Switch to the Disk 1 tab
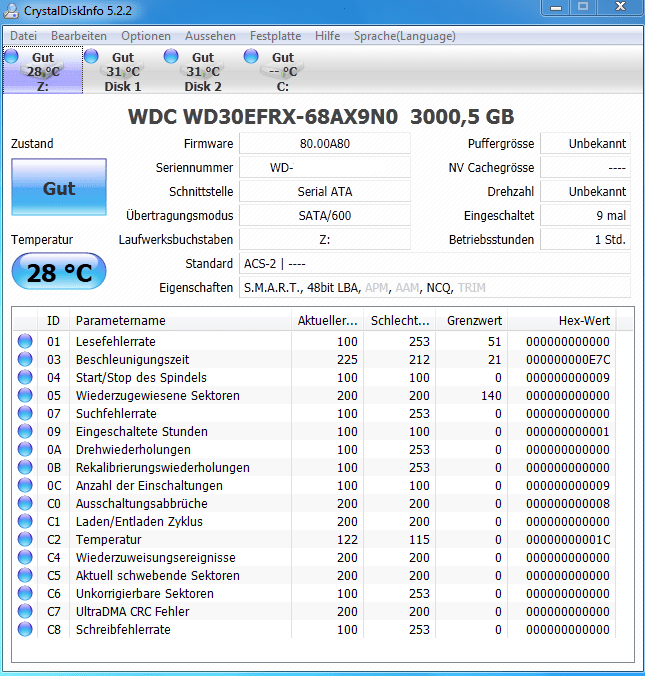The height and width of the screenshot is (676, 645). (x=123, y=71)
